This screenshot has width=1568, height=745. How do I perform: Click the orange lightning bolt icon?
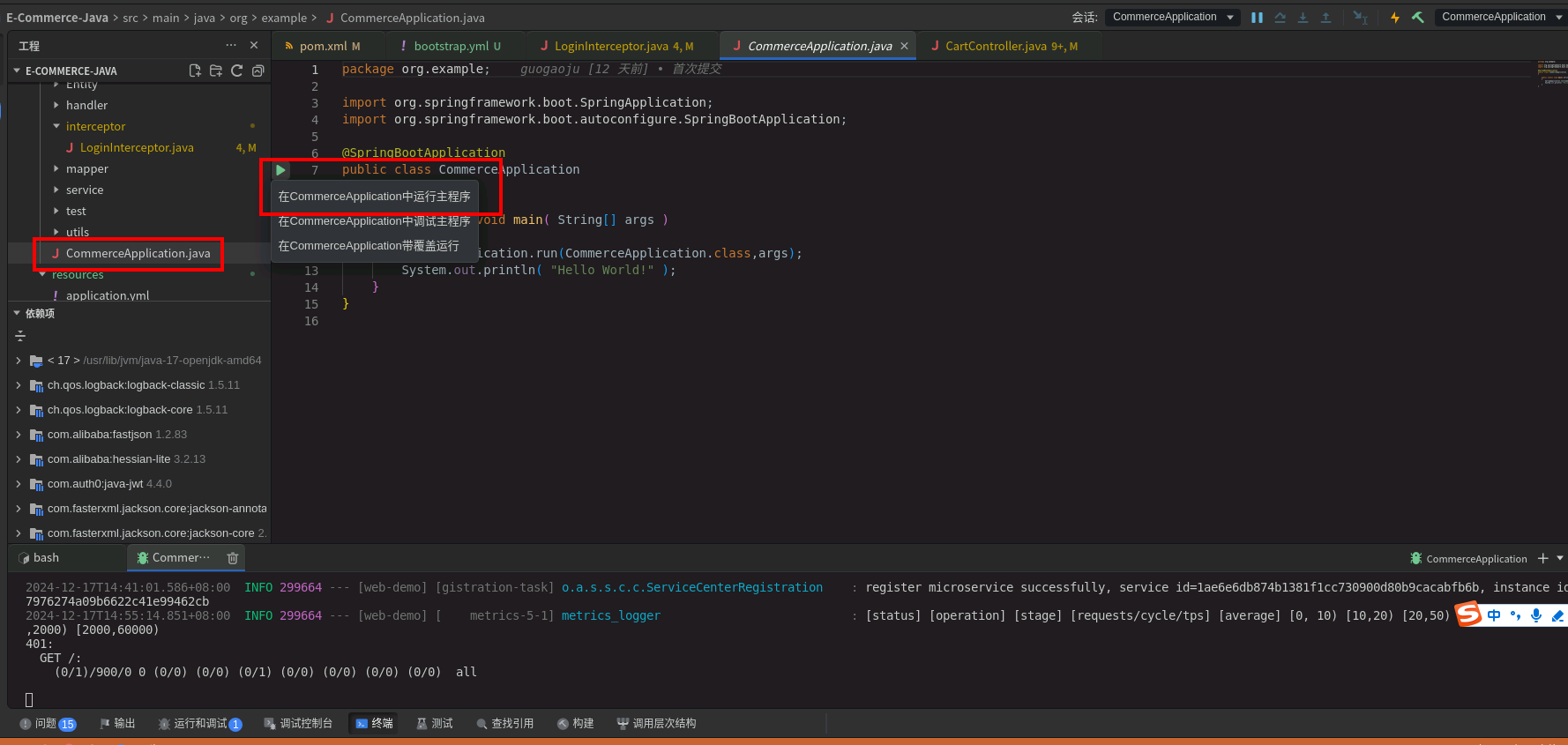pyautogui.click(x=1394, y=18)
